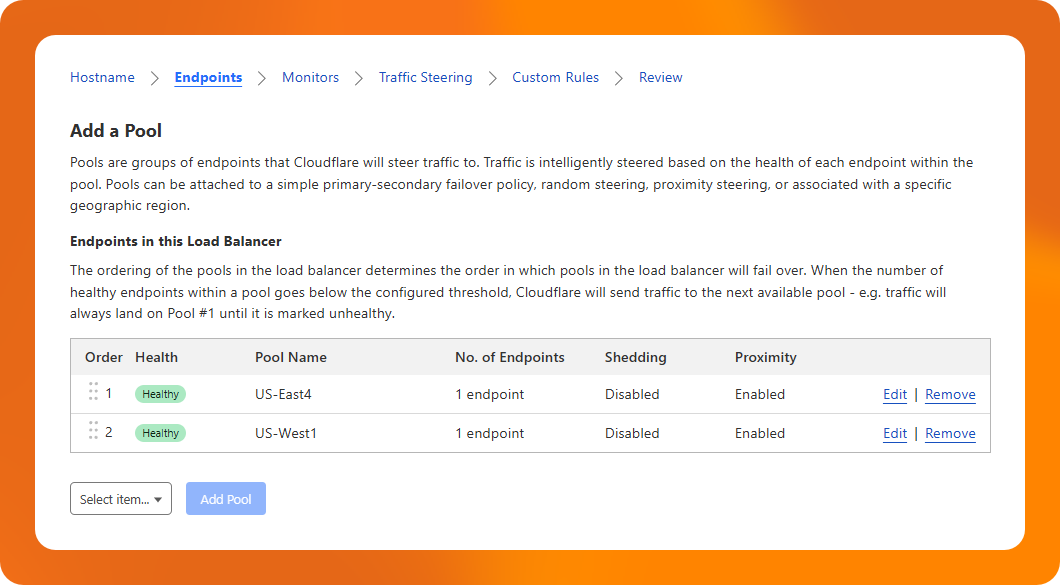Screen dimensions: 1060x585
Task: Click the drag handle for pool order 2
Action: pos(93,430)
